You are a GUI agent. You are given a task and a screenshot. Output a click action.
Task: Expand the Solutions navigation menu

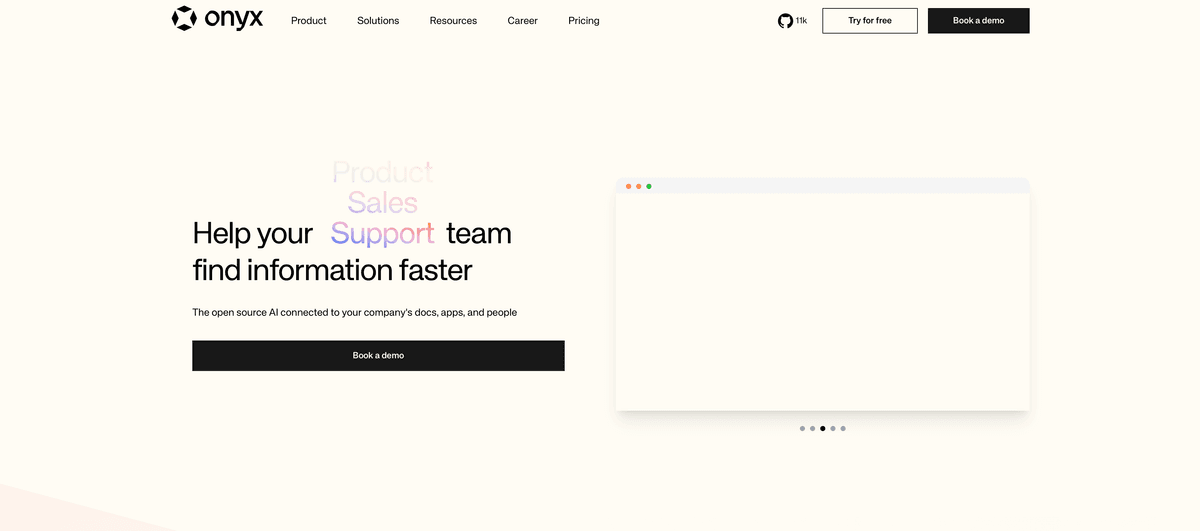(378, 21)
